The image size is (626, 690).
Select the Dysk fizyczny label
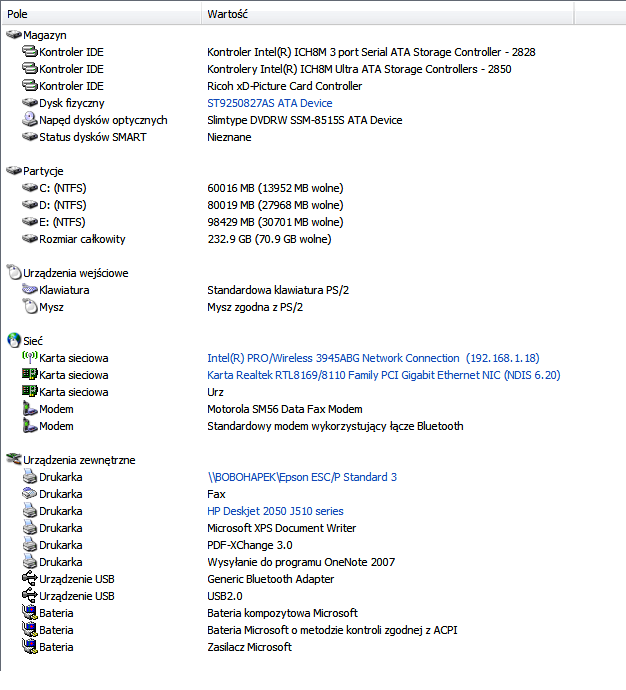(x=72, y=103)
